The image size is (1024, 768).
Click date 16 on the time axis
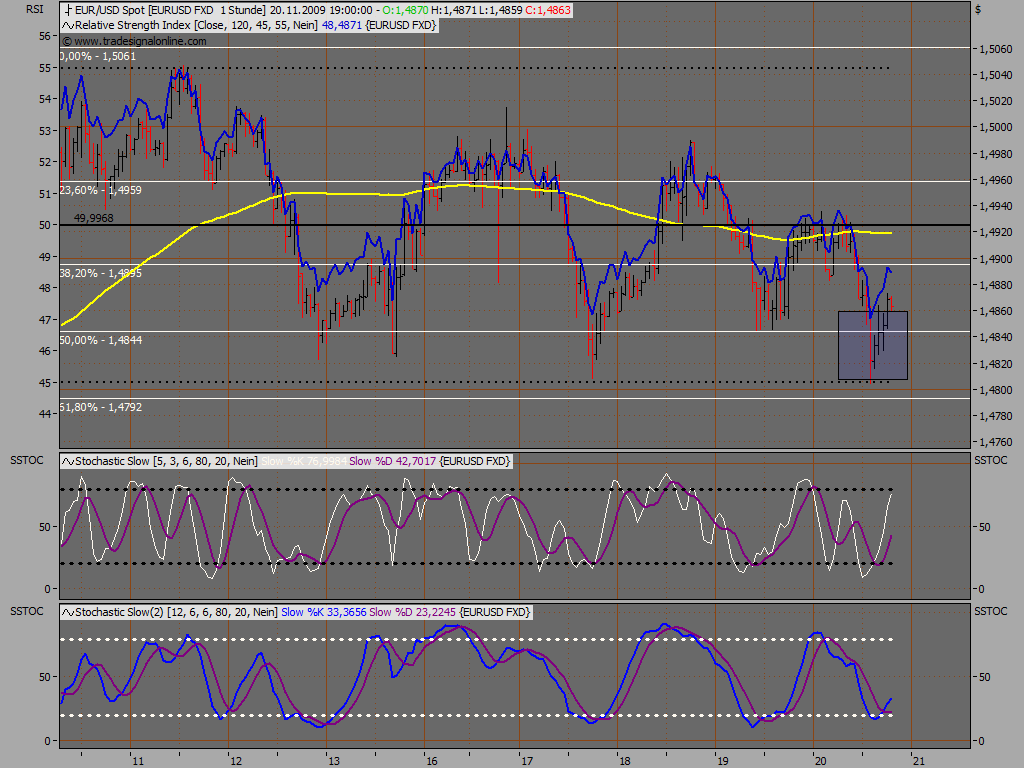pos(431,761)
